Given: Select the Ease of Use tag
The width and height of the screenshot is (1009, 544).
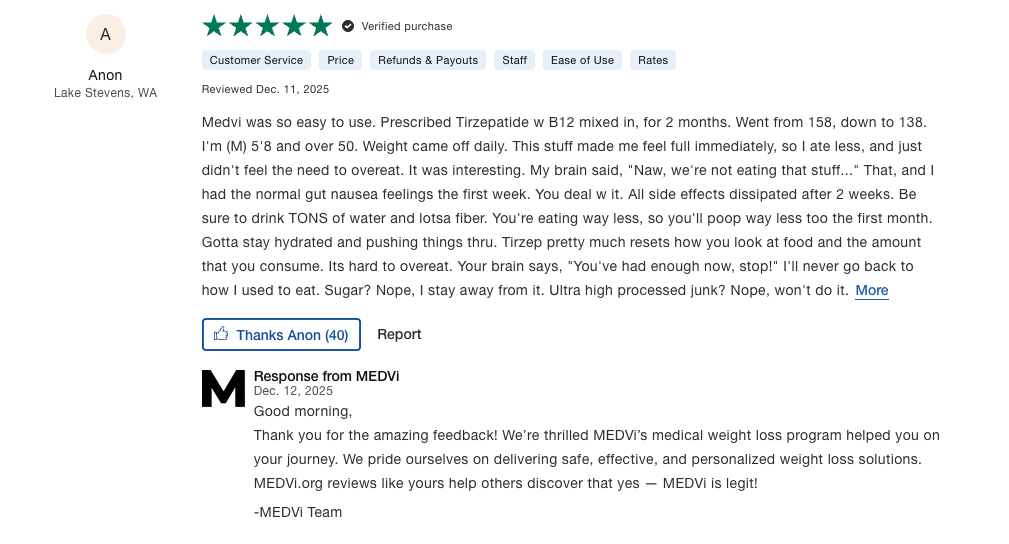Looking at the screenshot, I should click(582, 60).
